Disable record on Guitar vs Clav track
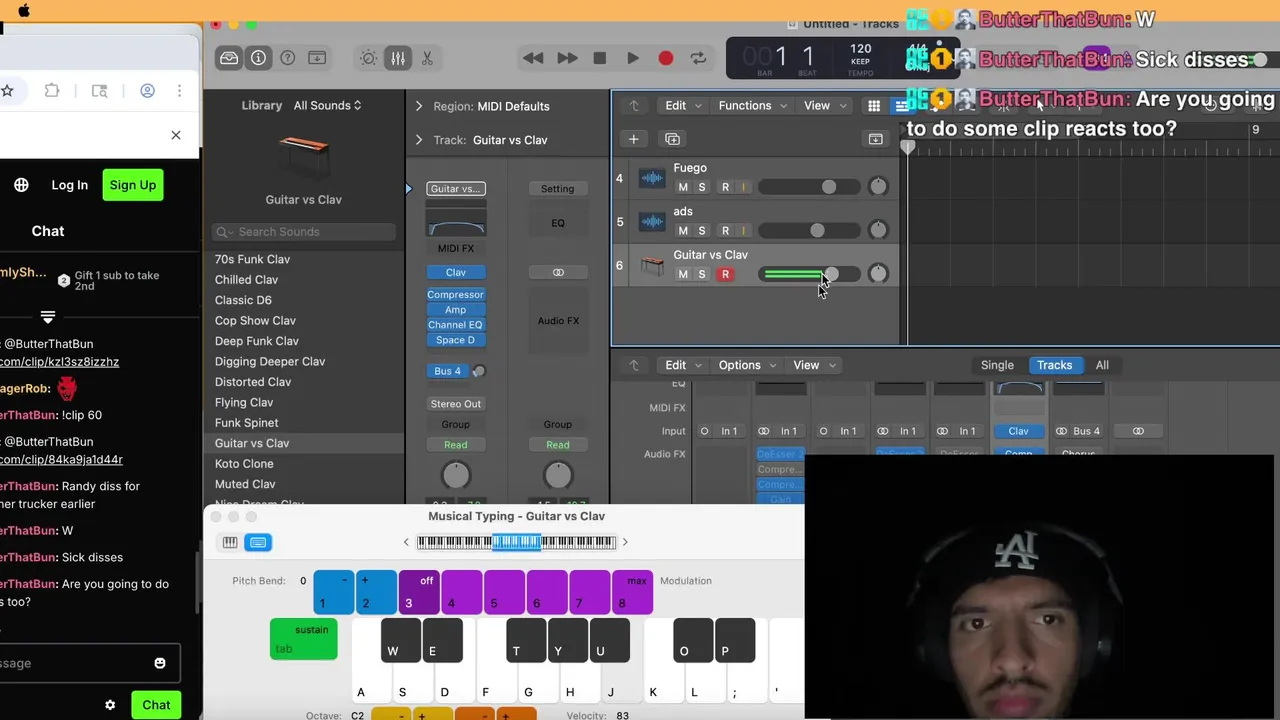The height and width of the screenshot is (720, 1280). [725, 274]
